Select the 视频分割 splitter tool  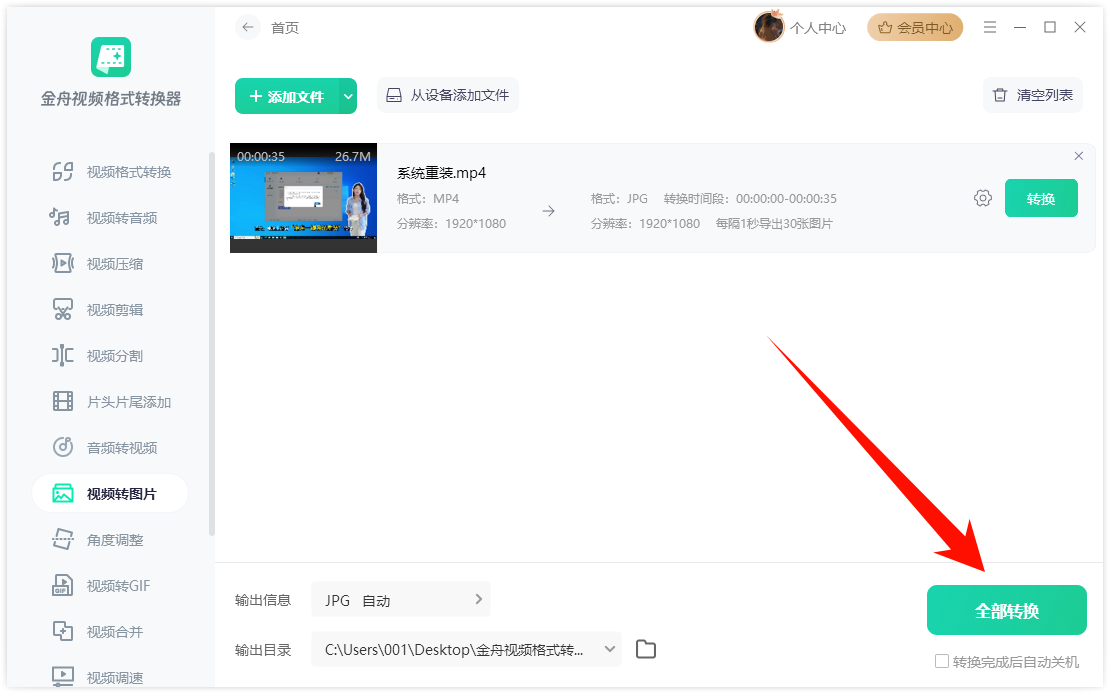[110, 355]
